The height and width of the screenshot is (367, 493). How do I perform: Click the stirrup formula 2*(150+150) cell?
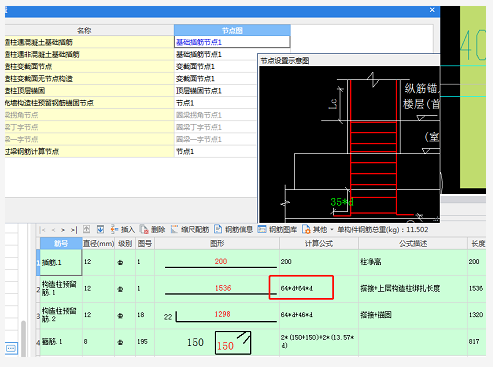pyautogui.click(x=319, y=342)
